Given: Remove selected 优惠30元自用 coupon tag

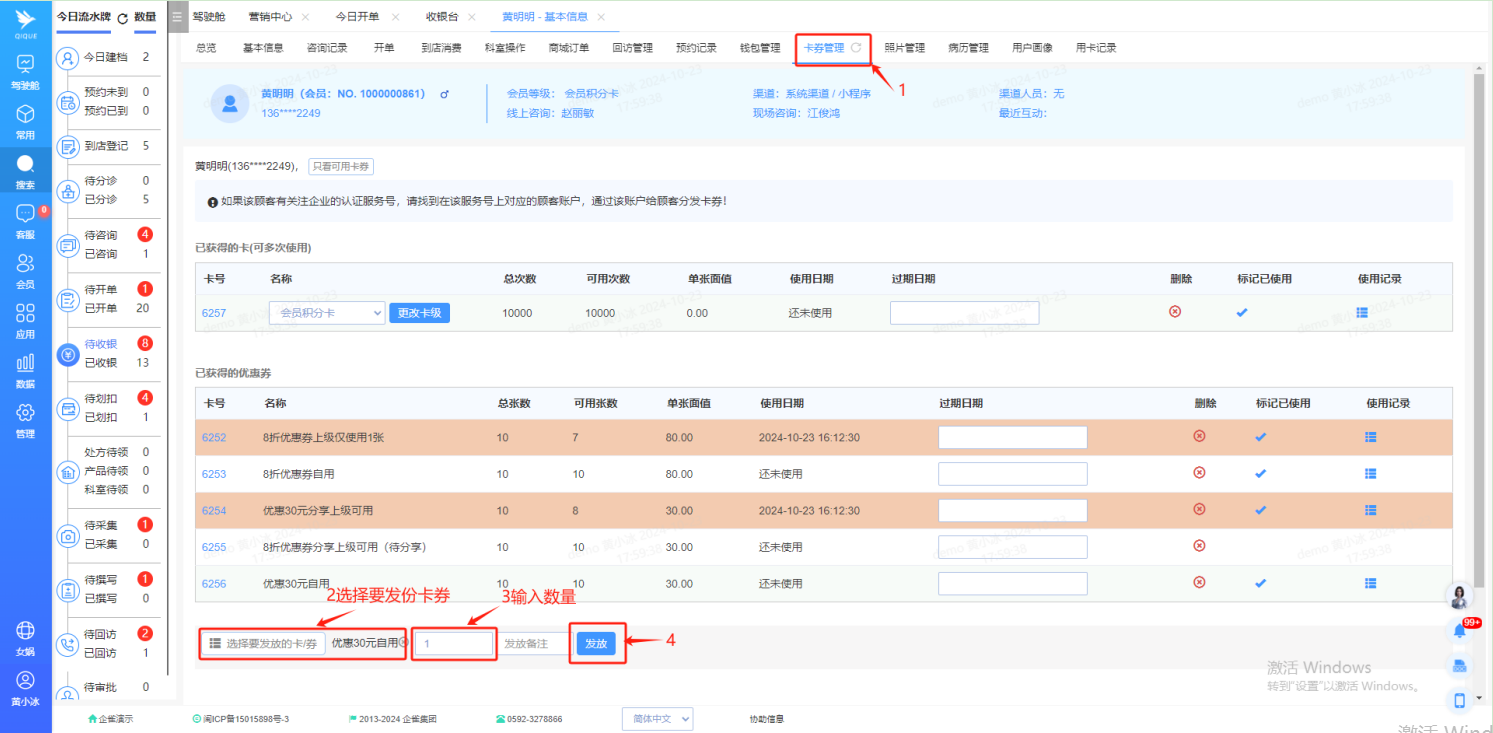Looking at the screenshot, I should click(404, 642).
